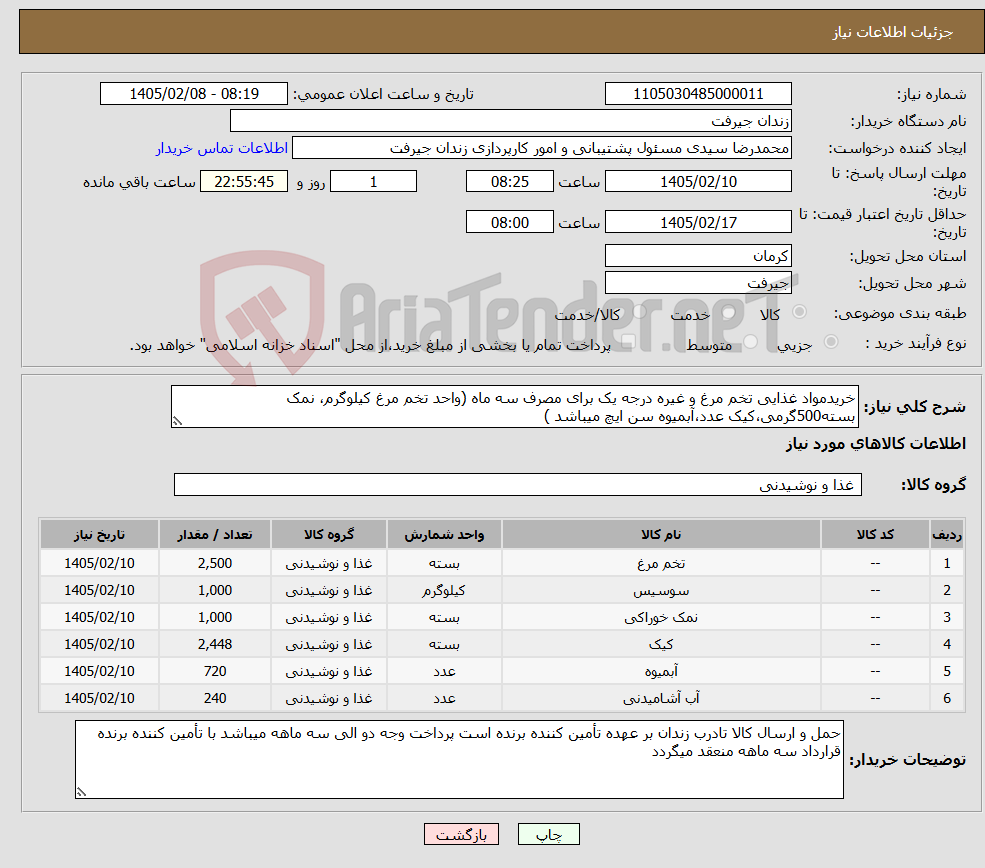Click the کیلوگرم unit cell for سوسیس
Viewport: 985px width, 868px height.
[x=444, y=590]
